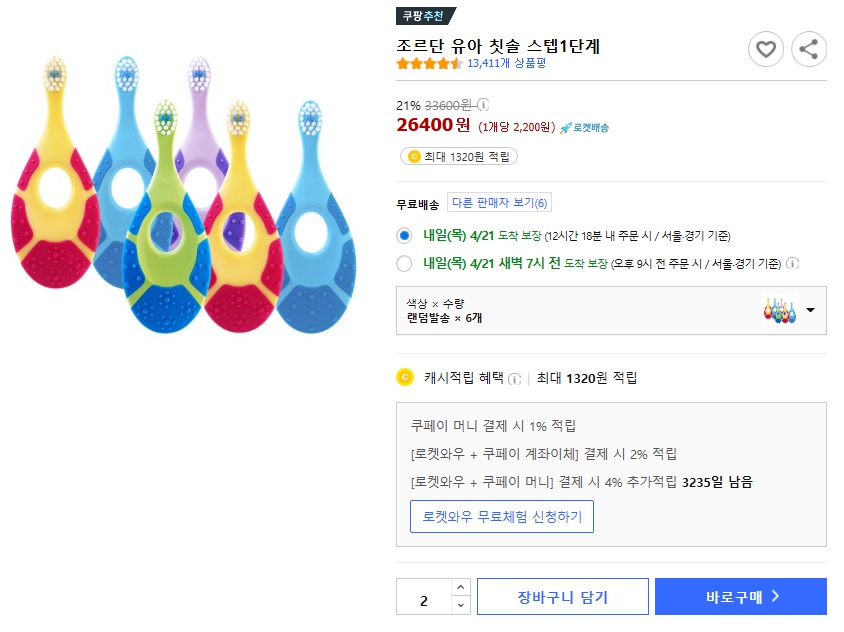The image size is (844, 632).
Task: Click 장바구니 담기 add to cart
Action: click(562, 597)
